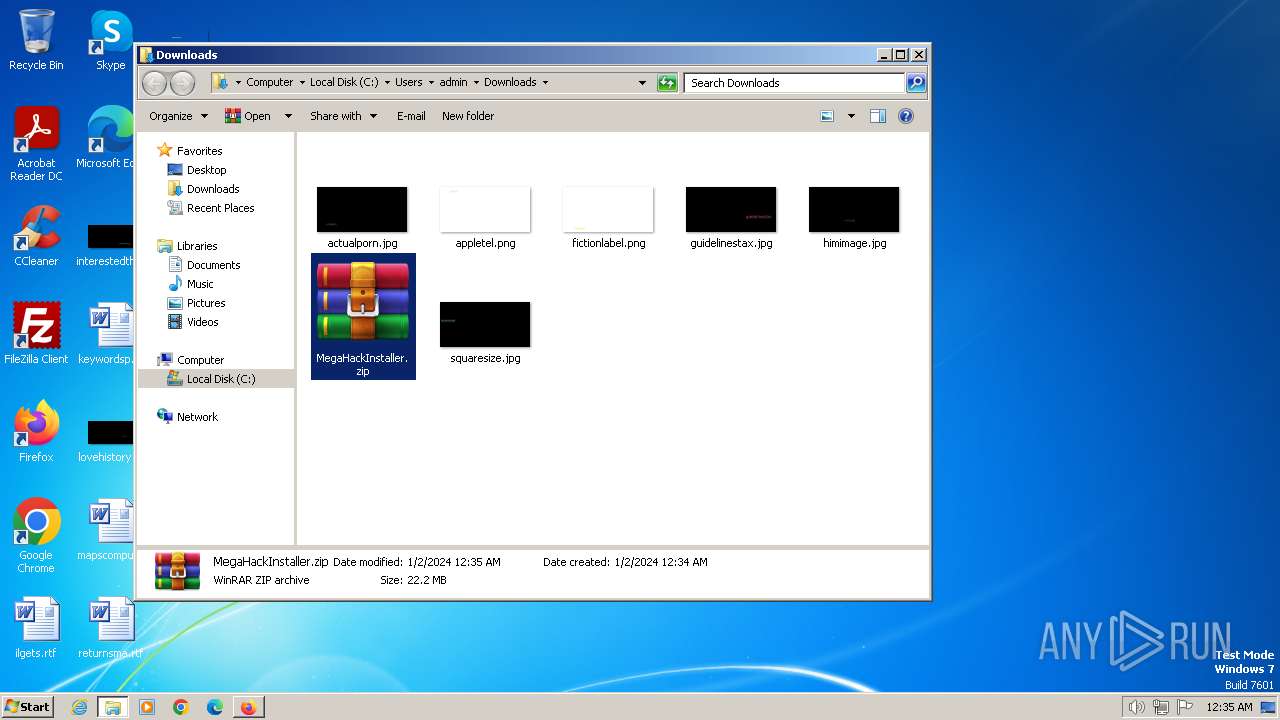Expand the Open button dropdown arrow
The width and height of the screenshot is (1280, 720).
coord(288,116)
